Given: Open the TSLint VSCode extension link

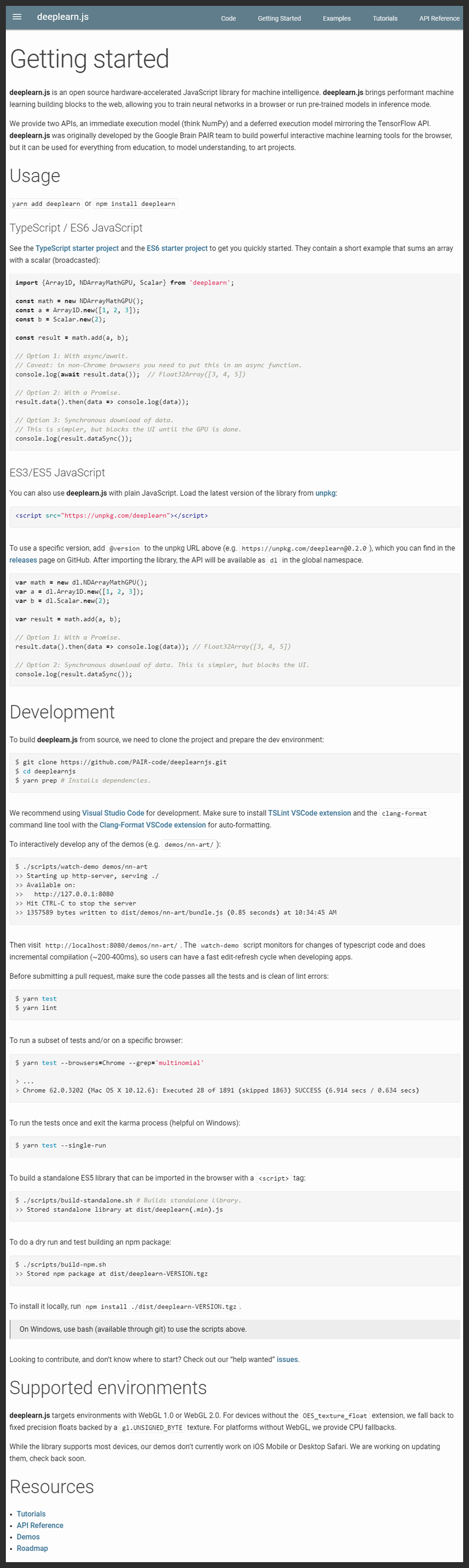Looking at the screenshot, I should (310, 813).
